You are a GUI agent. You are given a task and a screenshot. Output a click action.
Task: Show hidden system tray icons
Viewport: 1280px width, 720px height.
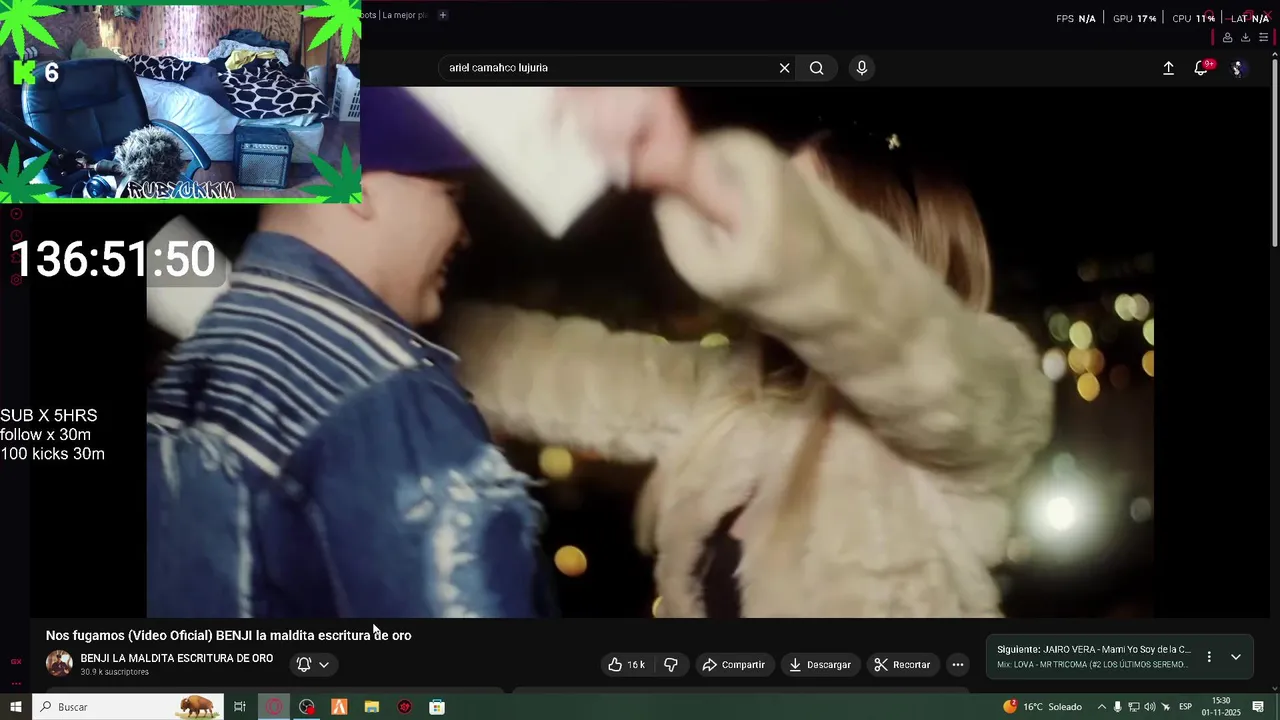(1102, 707)
